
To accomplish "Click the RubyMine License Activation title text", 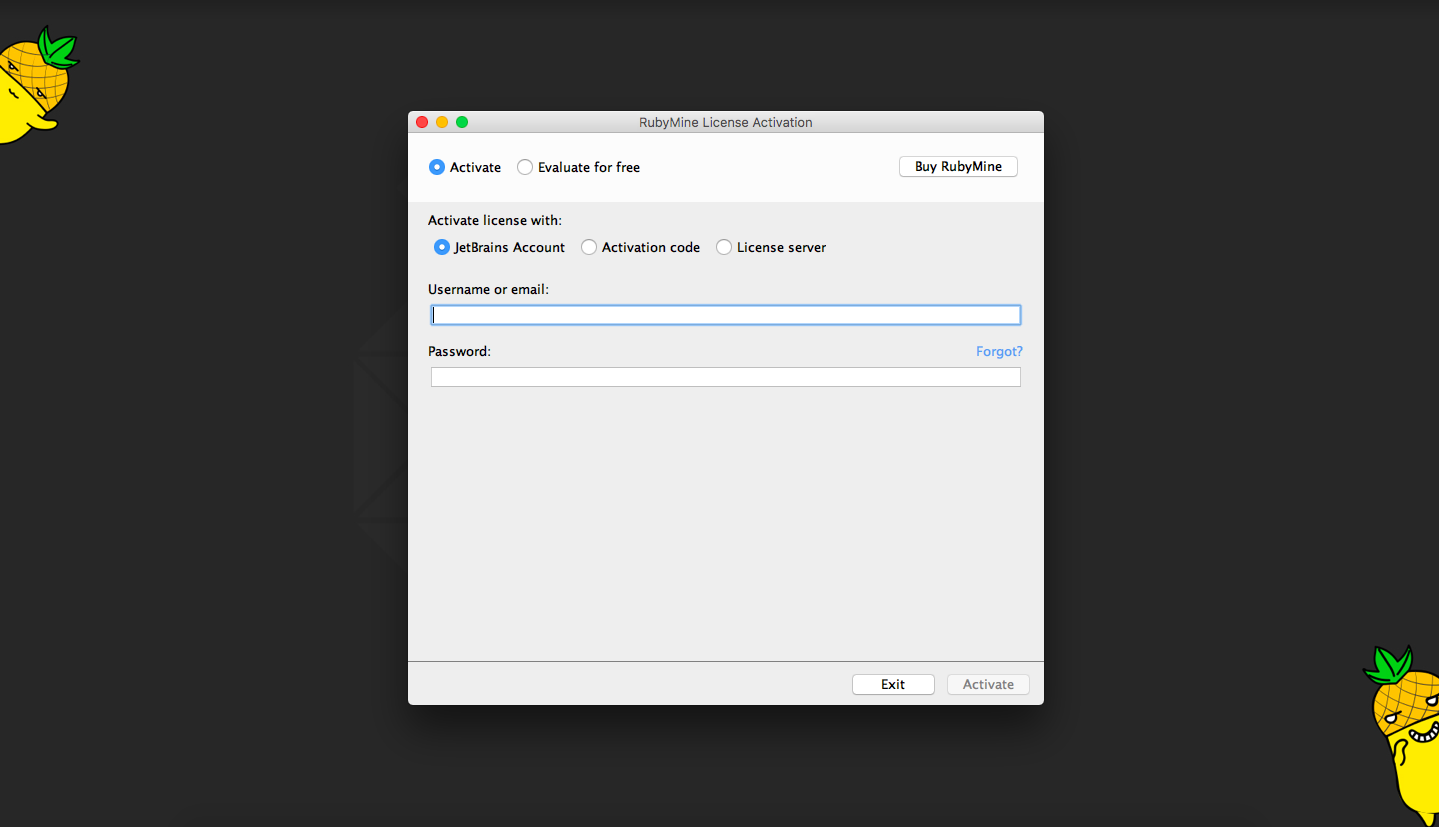I will pos(726,122).
